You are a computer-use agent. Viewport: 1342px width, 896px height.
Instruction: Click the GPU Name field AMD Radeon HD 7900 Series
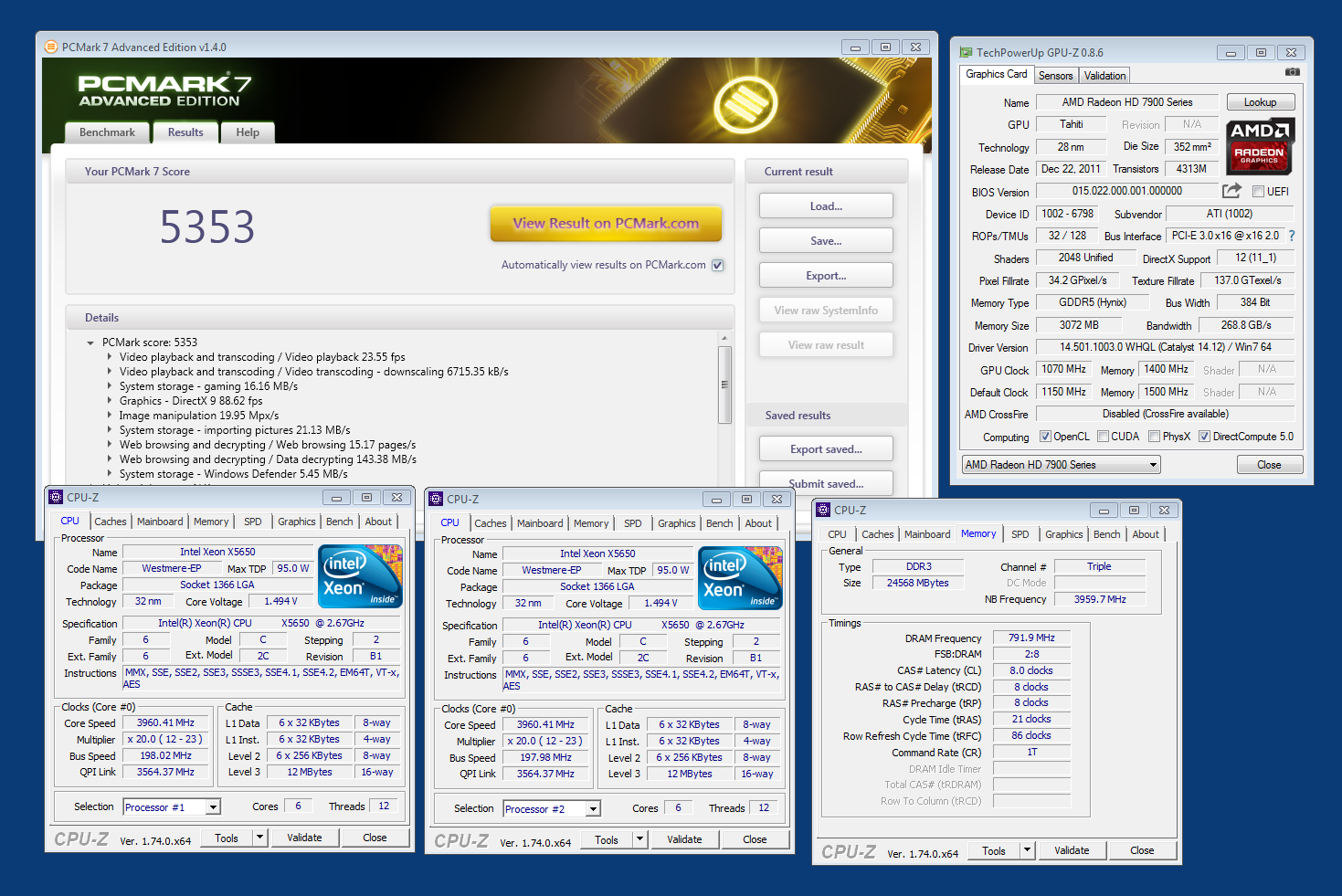click(1127, 102)
